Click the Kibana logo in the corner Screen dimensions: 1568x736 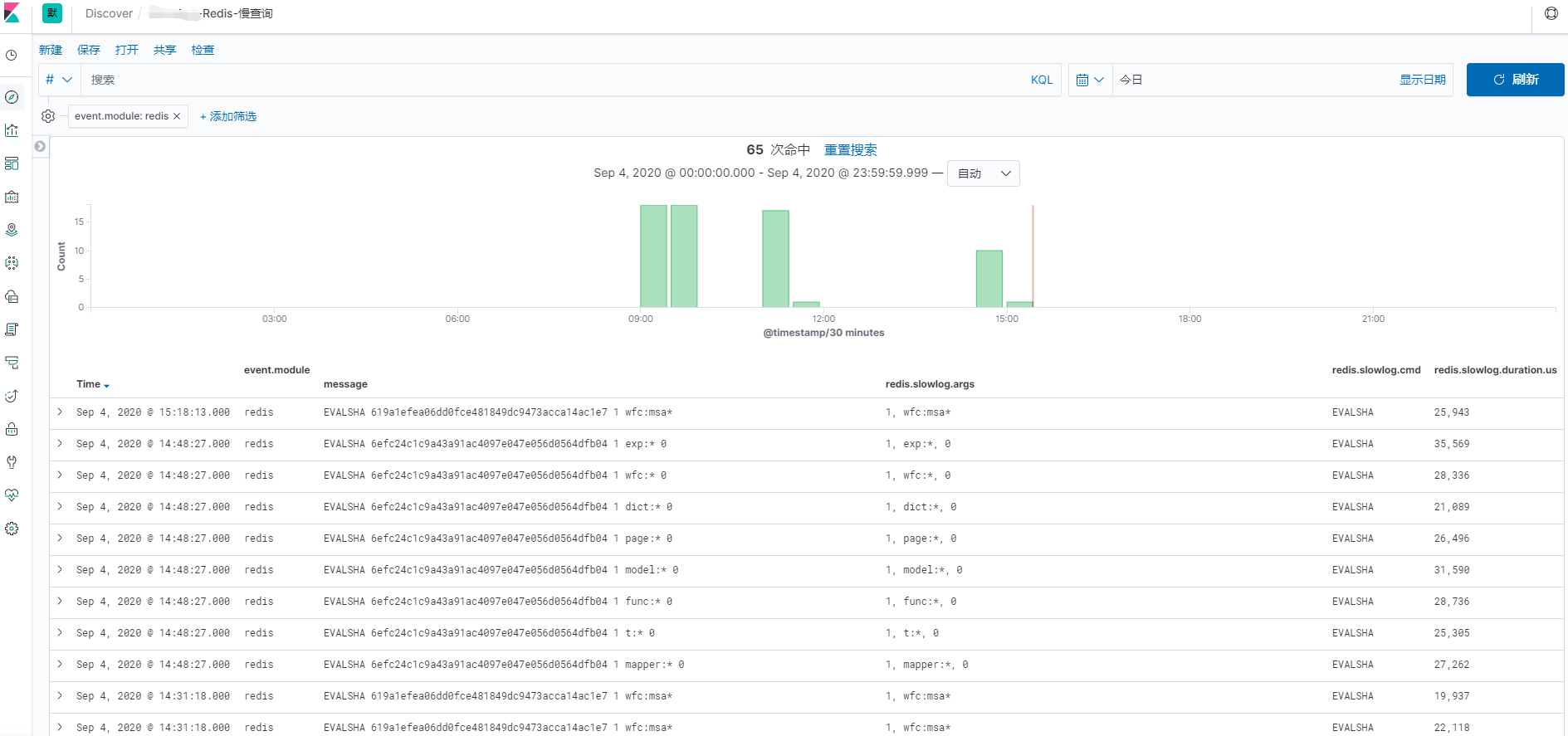click(12, 13)
